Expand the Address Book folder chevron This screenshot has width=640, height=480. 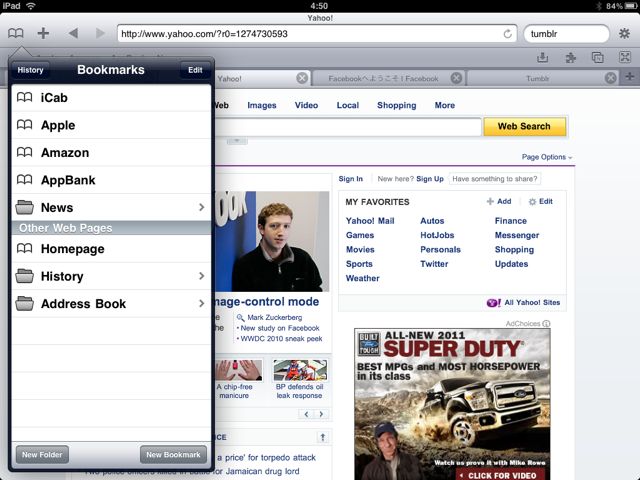click(x=201, y=303)
